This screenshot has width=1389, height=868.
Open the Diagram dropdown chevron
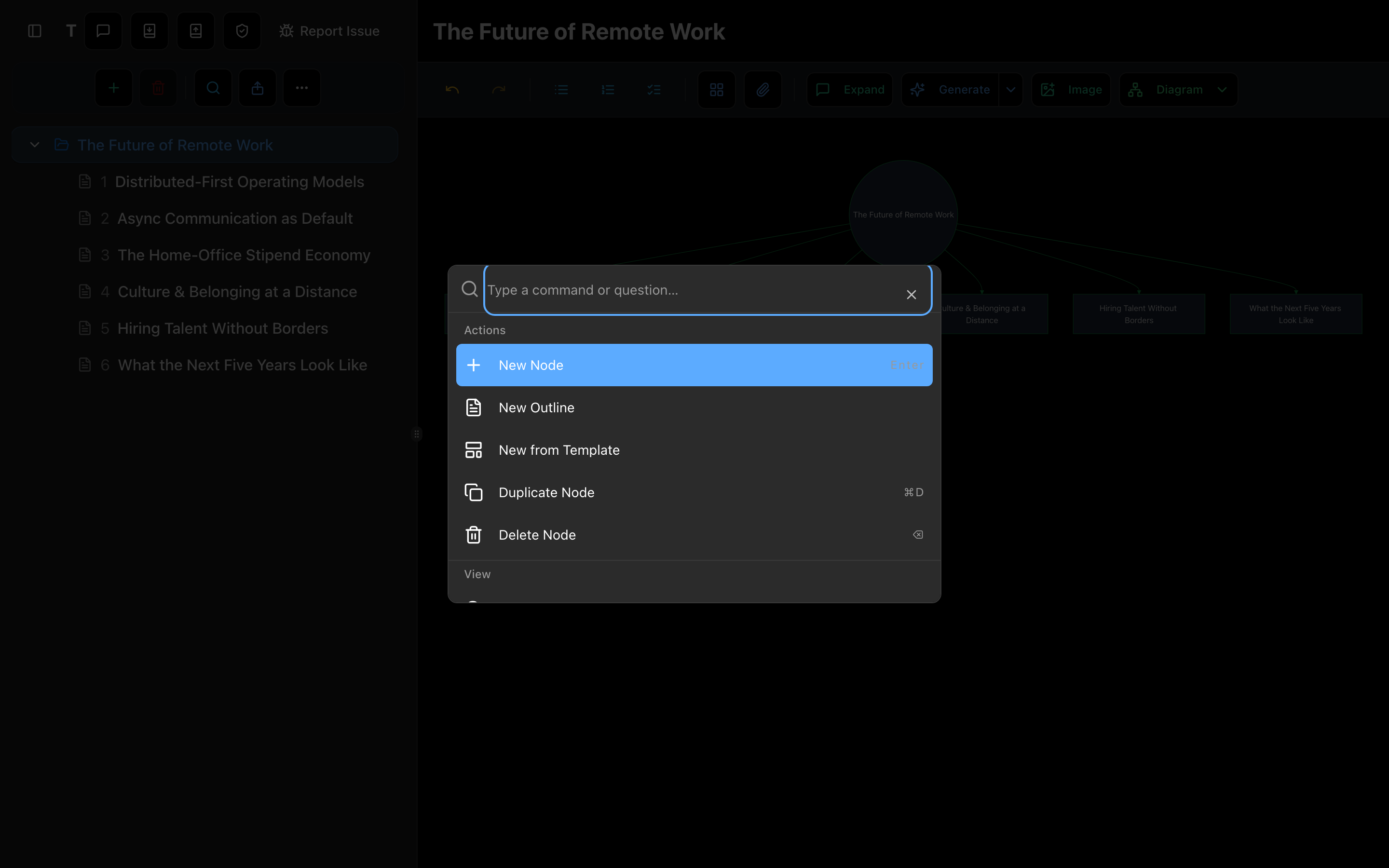pyautogui.click(x=1222, y=90)
